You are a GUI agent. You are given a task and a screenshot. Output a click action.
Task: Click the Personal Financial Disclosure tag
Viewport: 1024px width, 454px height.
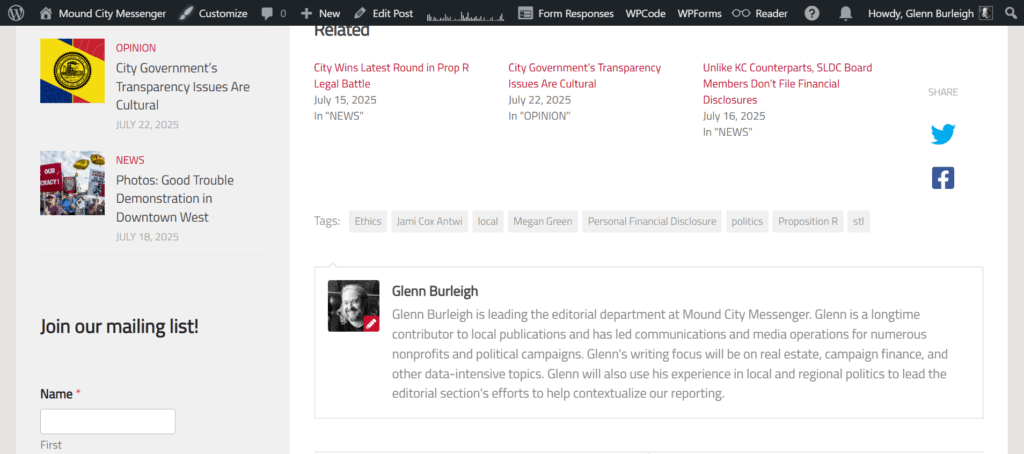pyautogui.click(x=652, y=221)
